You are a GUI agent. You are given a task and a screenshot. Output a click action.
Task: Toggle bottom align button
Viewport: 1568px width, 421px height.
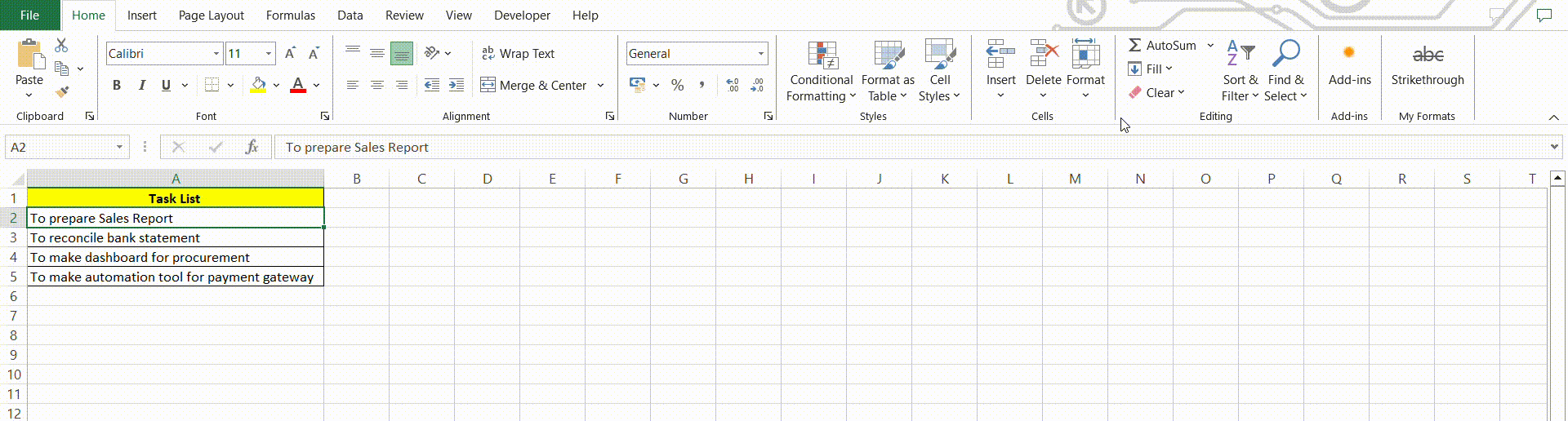pyautogui.click(x=402, y=53)
